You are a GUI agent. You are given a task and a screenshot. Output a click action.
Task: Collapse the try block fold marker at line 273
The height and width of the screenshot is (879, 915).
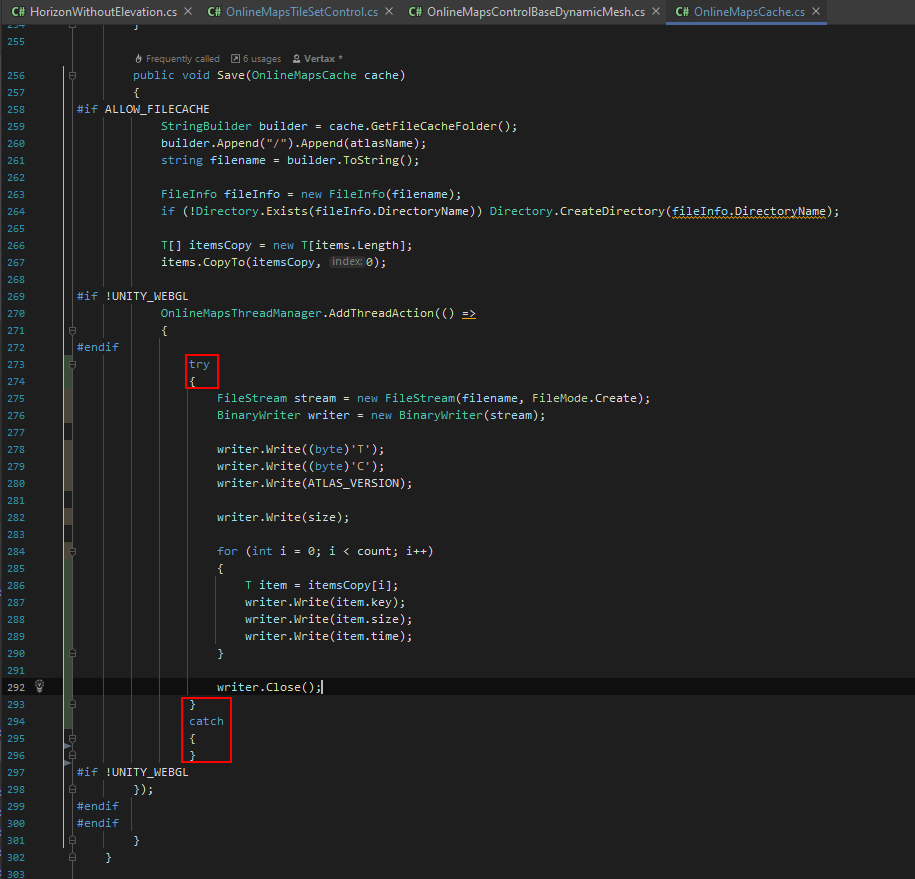pyautogui.click(x=72, y=364)
